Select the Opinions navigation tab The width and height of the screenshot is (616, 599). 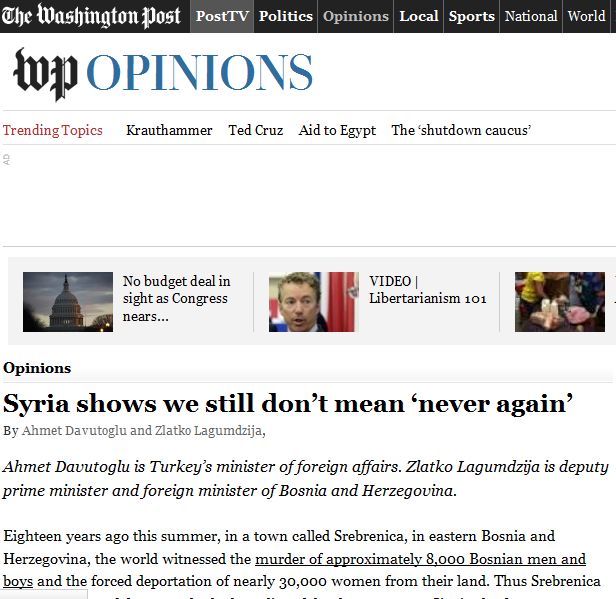356,16
